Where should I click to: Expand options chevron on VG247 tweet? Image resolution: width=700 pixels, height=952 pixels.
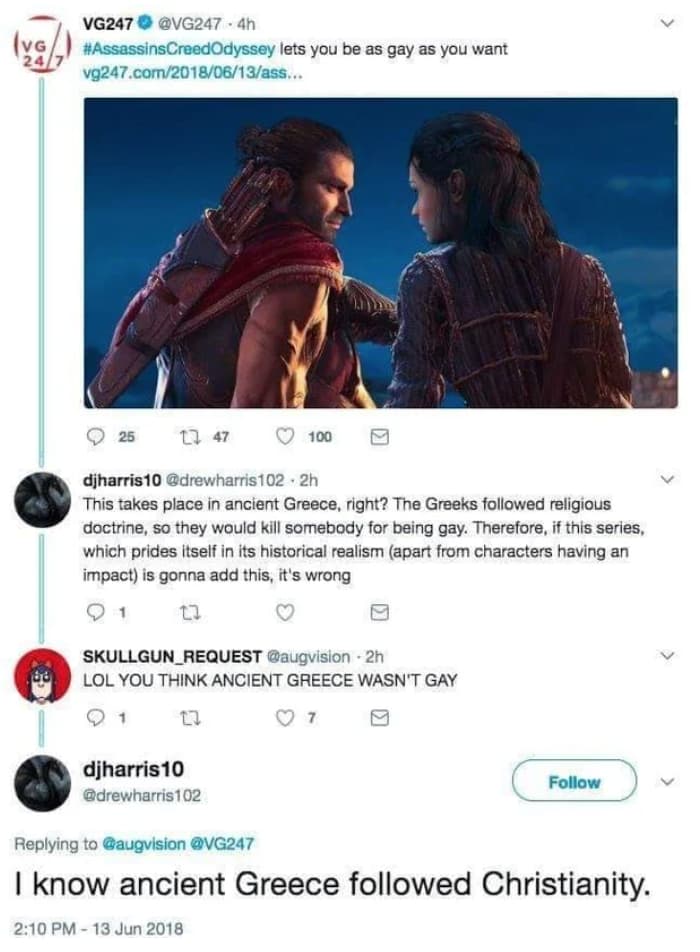[x=668, y=24]
